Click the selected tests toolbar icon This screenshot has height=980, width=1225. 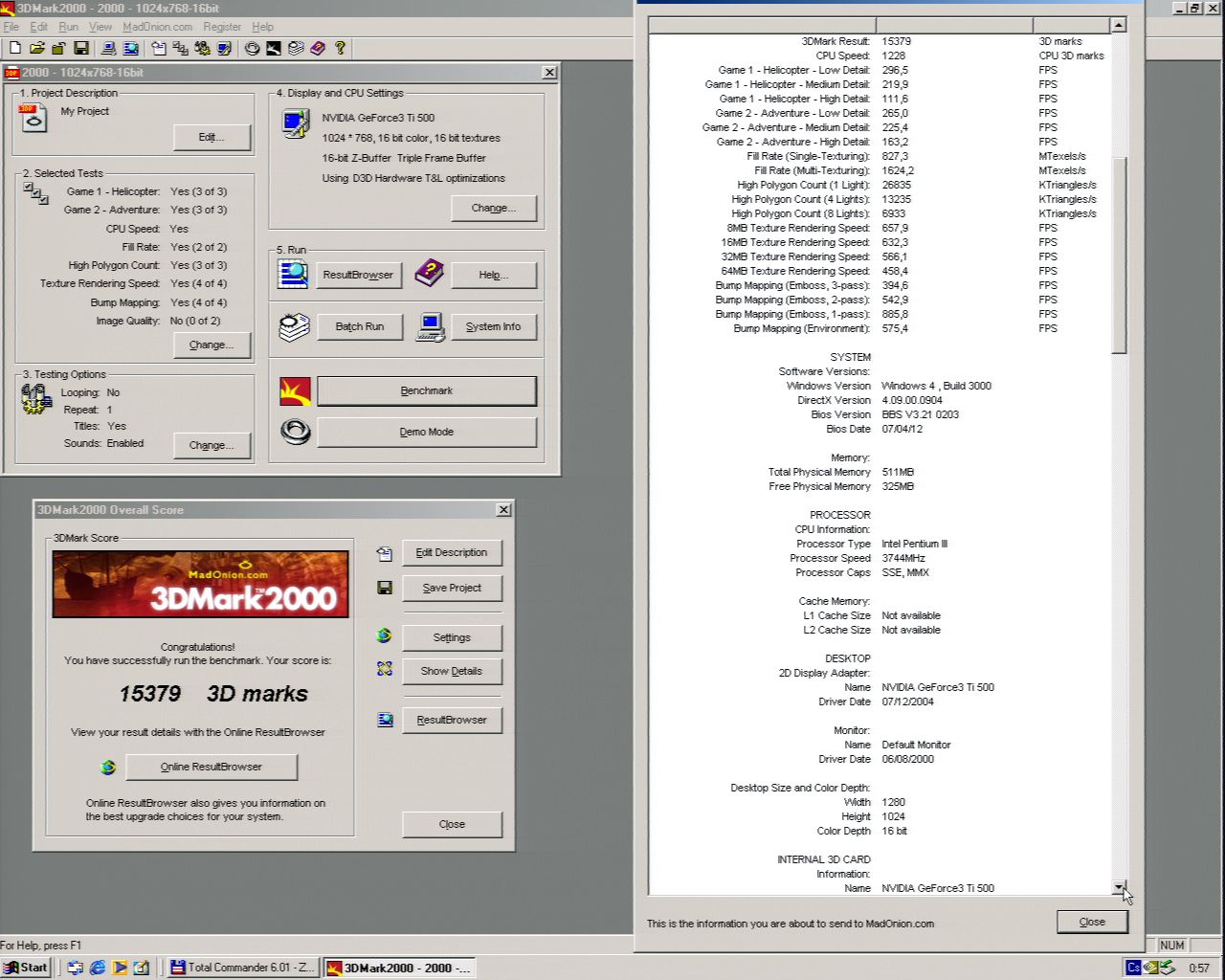click(x=180, y=48)
